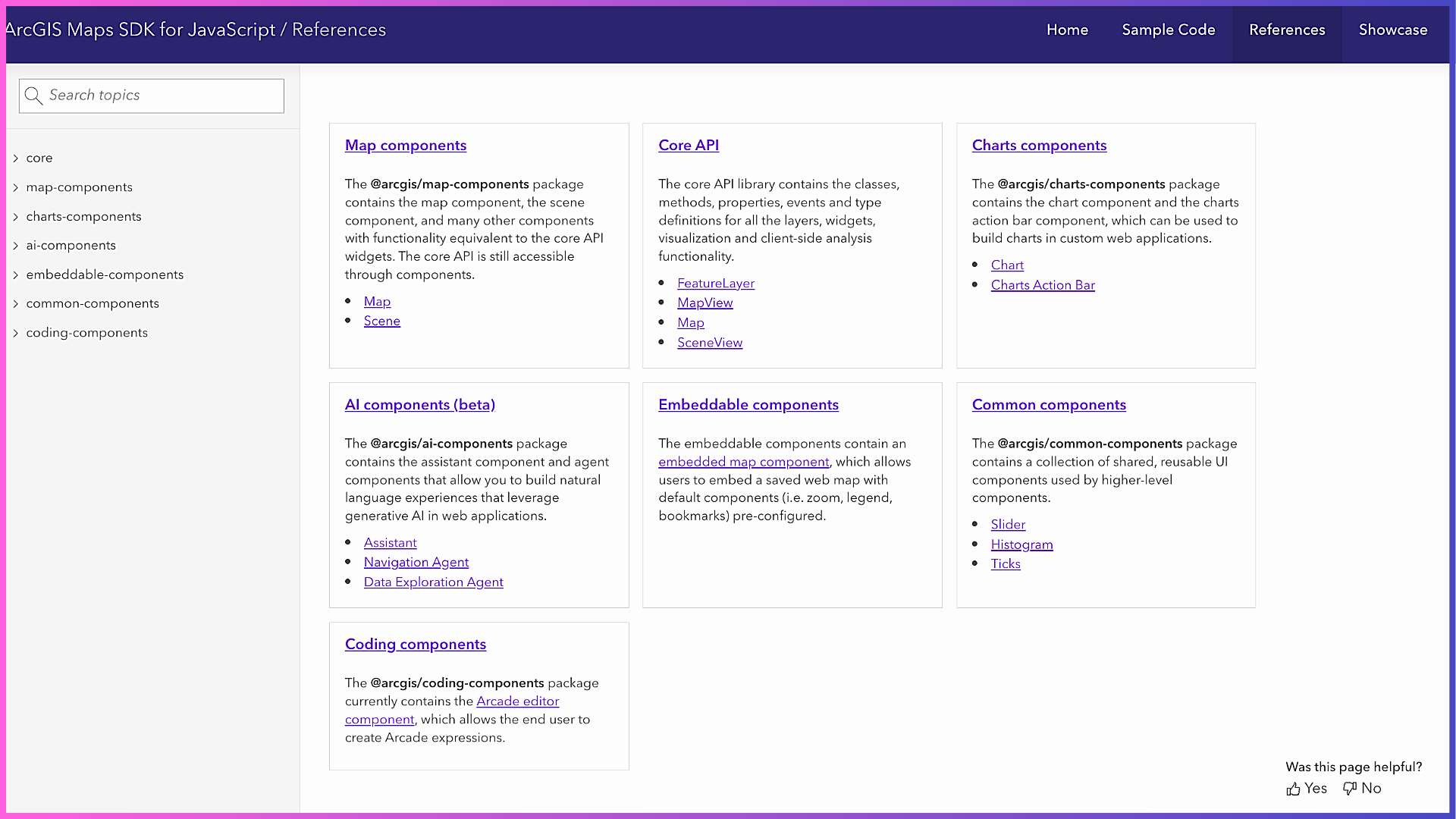
Task: Open the FeatureLayer link
Action: coord(716,284)
